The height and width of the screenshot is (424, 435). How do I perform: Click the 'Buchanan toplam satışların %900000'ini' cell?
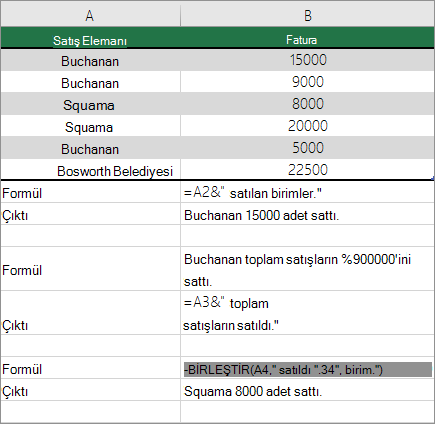[307, 269]
